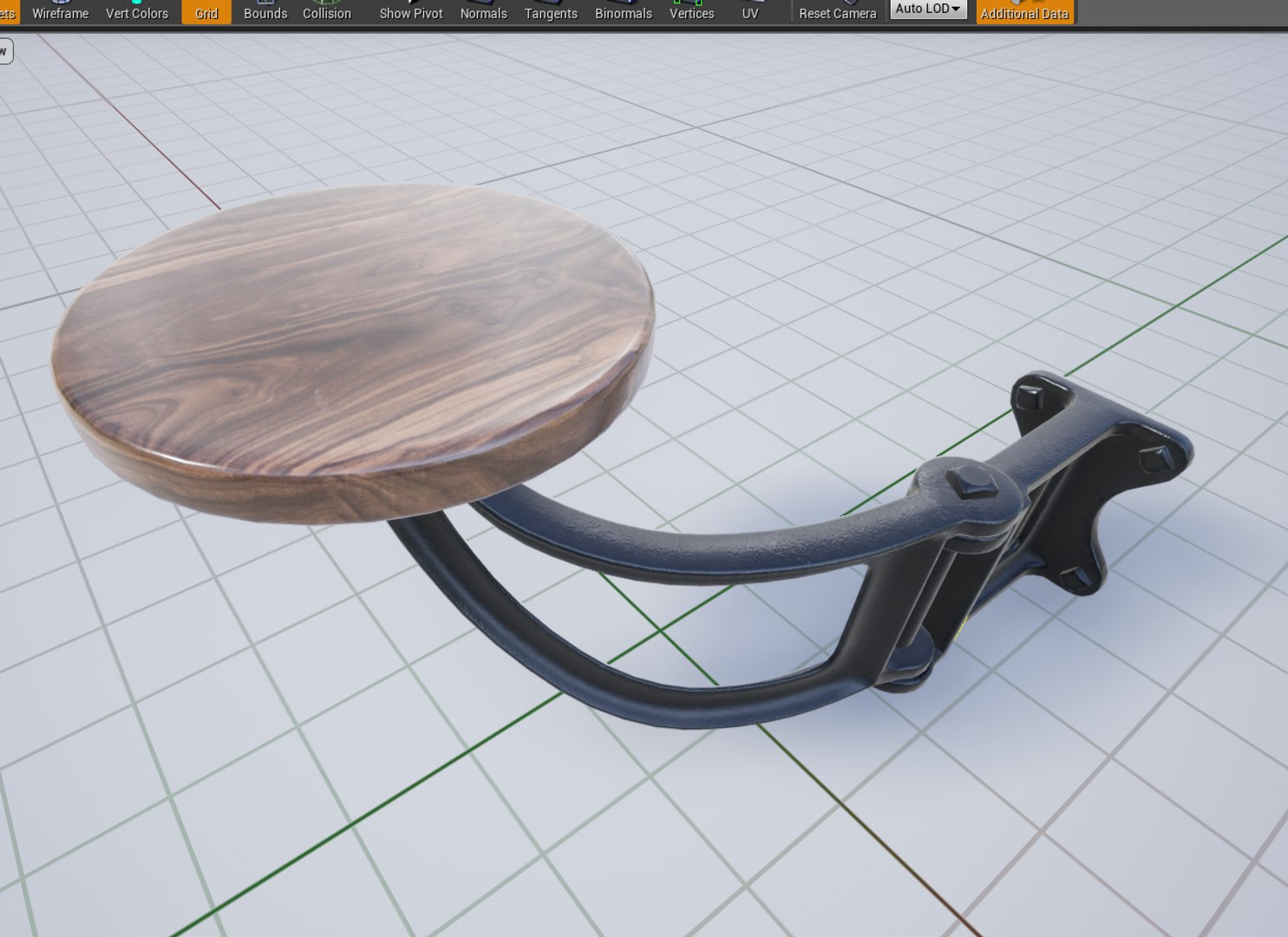The width and height of the screenshot is (1288, 937).
Task: Enable Show Pivot
Action: coord(411,12)
